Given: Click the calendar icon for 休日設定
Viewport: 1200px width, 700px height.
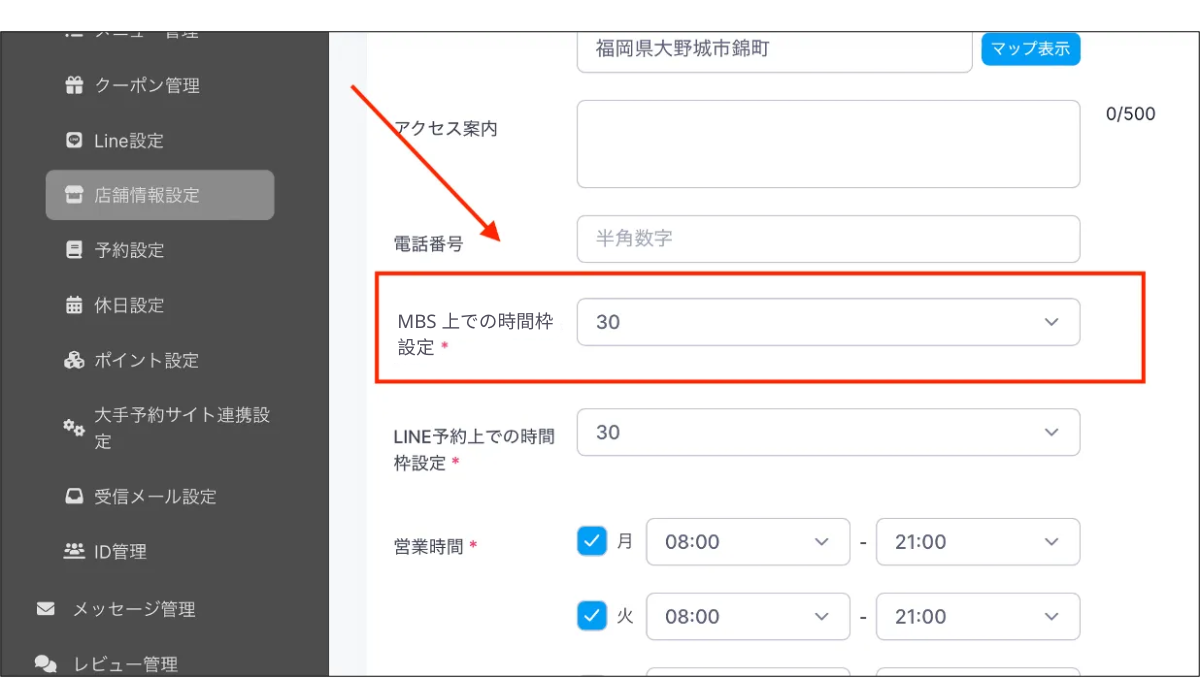Looking at the screenshot, I should pyautogui.click(x=74, y=305).
